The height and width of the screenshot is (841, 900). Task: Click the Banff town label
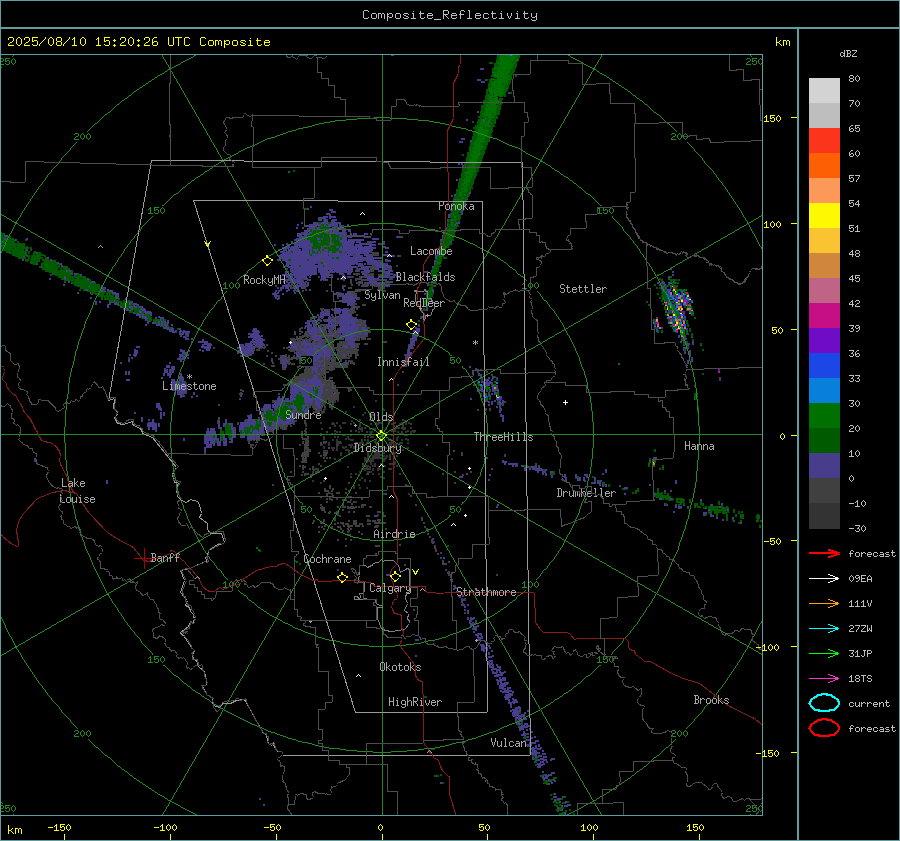tap(165, 558)
